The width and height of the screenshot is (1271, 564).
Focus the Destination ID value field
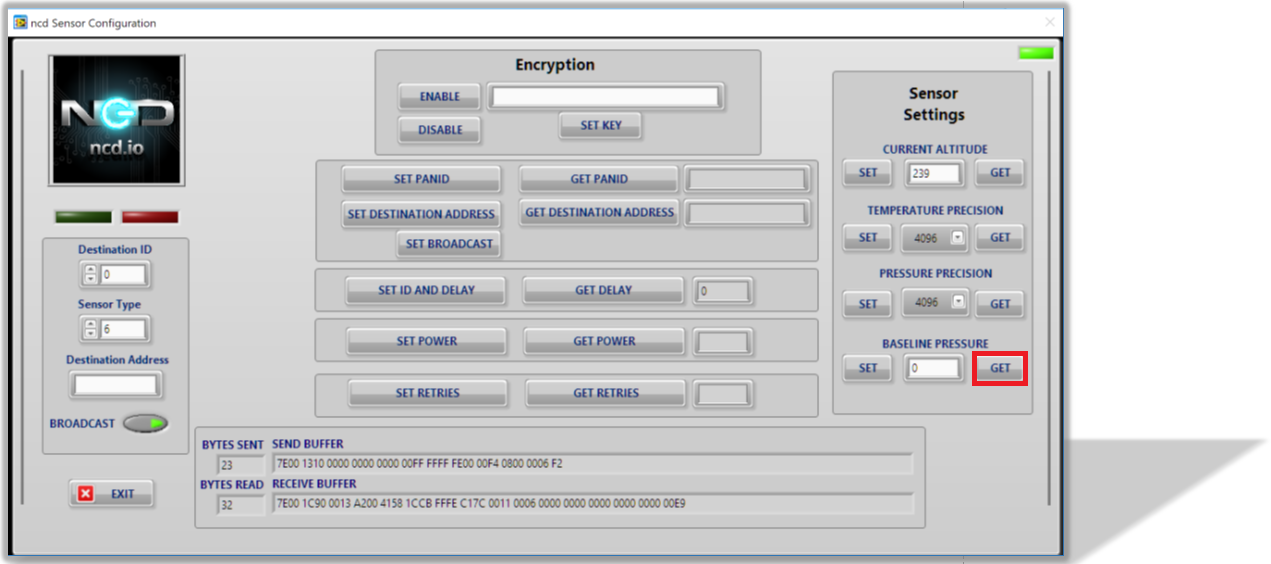(123, 274)
